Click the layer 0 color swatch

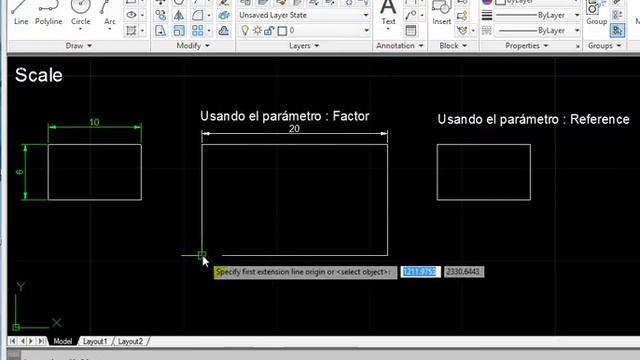click(x=282, y=31)
